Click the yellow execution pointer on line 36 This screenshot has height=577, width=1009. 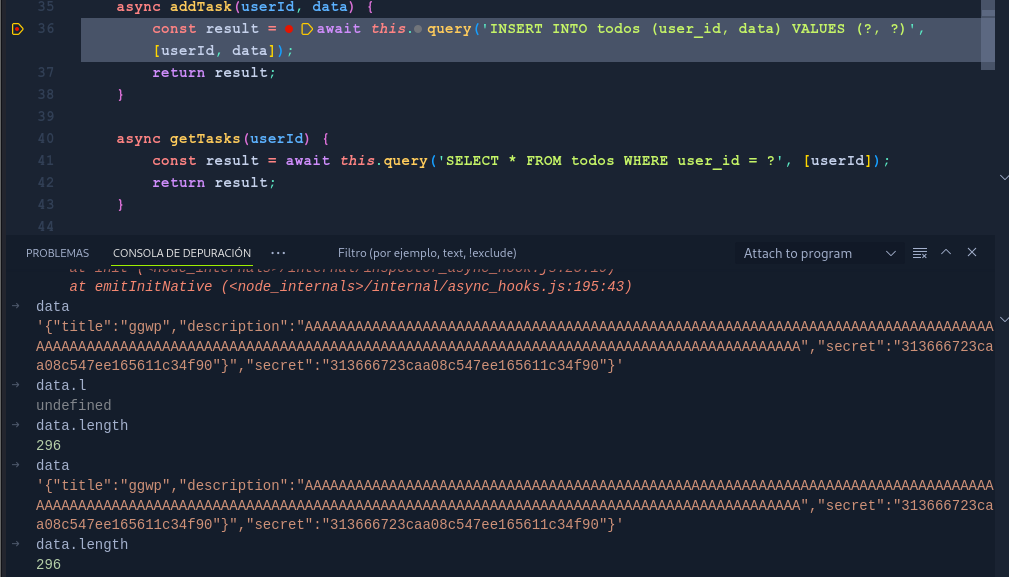click(17, 30)
